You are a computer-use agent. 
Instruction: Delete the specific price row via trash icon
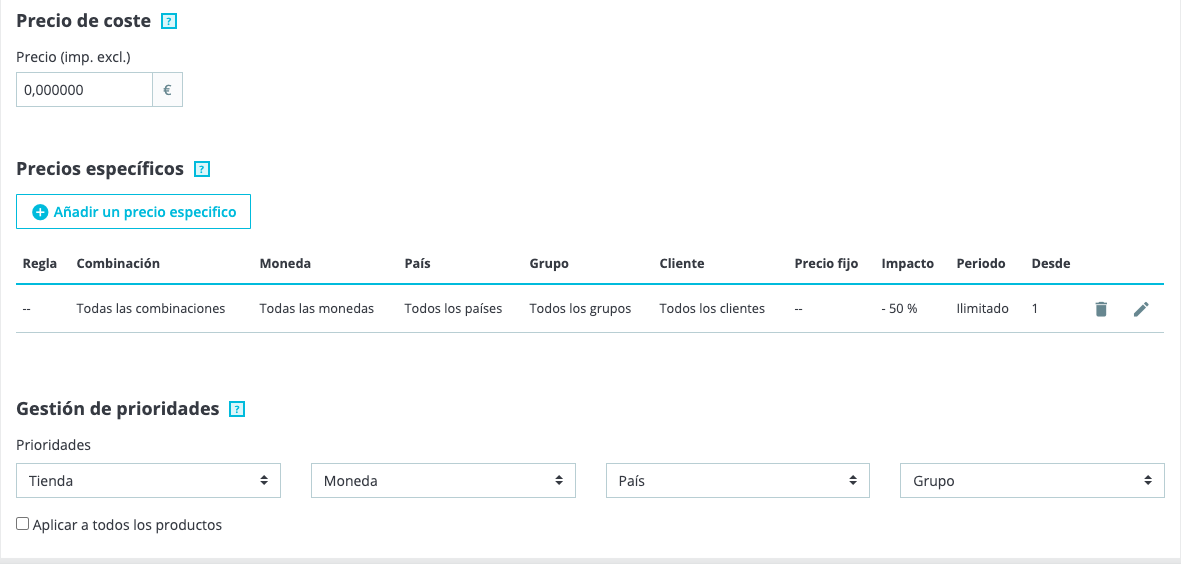pyautogui.click(x=1101, y=309)
